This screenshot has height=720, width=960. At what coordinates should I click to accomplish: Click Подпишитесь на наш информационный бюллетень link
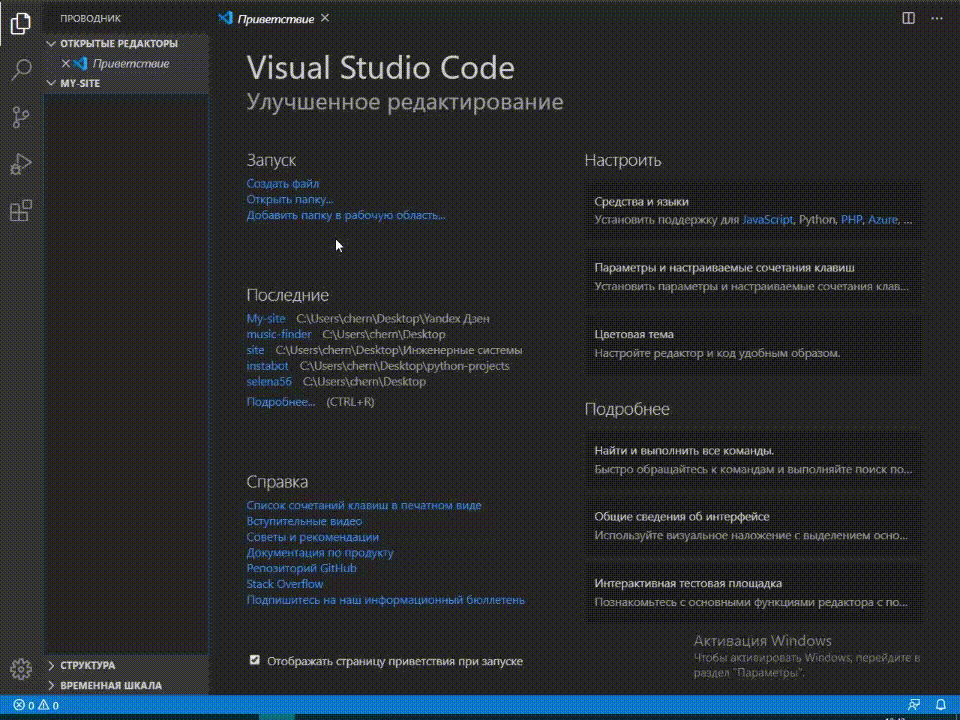click(x=385, y=600)
